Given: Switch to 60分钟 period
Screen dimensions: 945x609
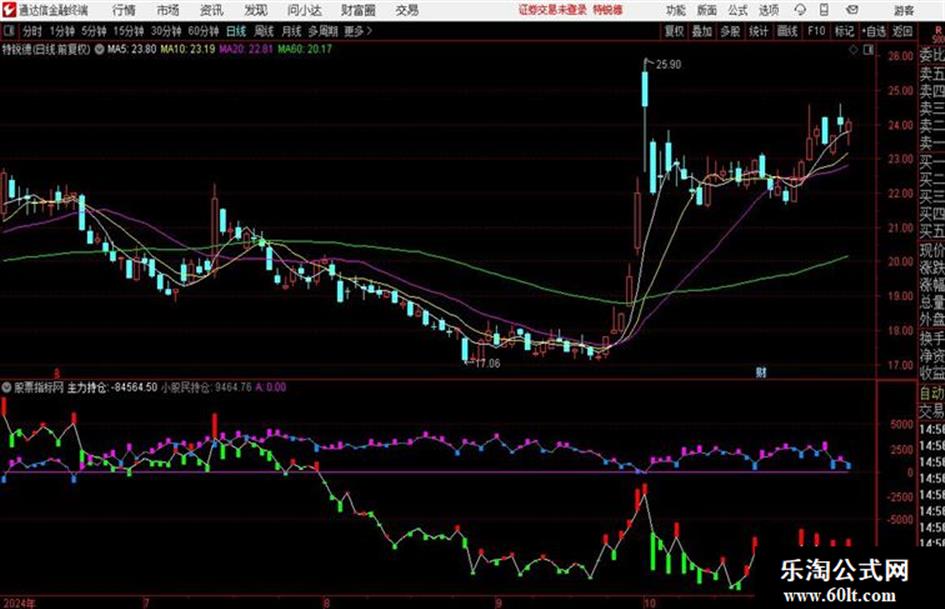Looking at the screenshot, I should 204,31.
